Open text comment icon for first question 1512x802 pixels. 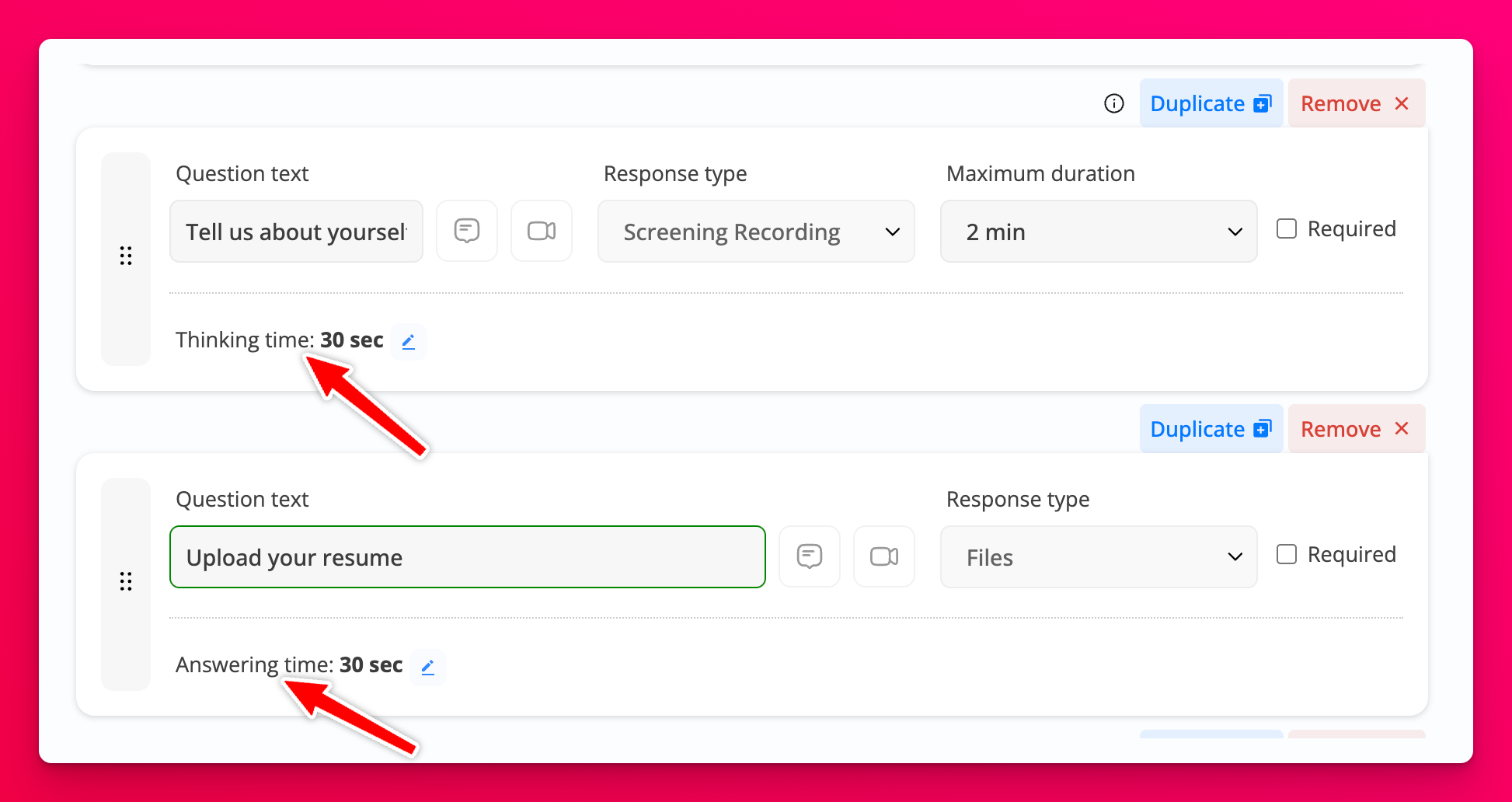coord(467,231)
